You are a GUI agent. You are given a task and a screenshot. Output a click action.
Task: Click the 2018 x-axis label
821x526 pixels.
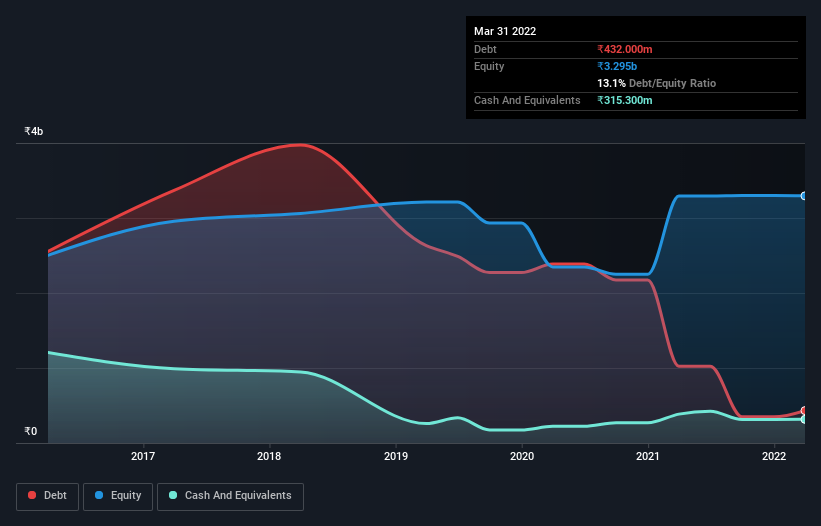[269, 456]
